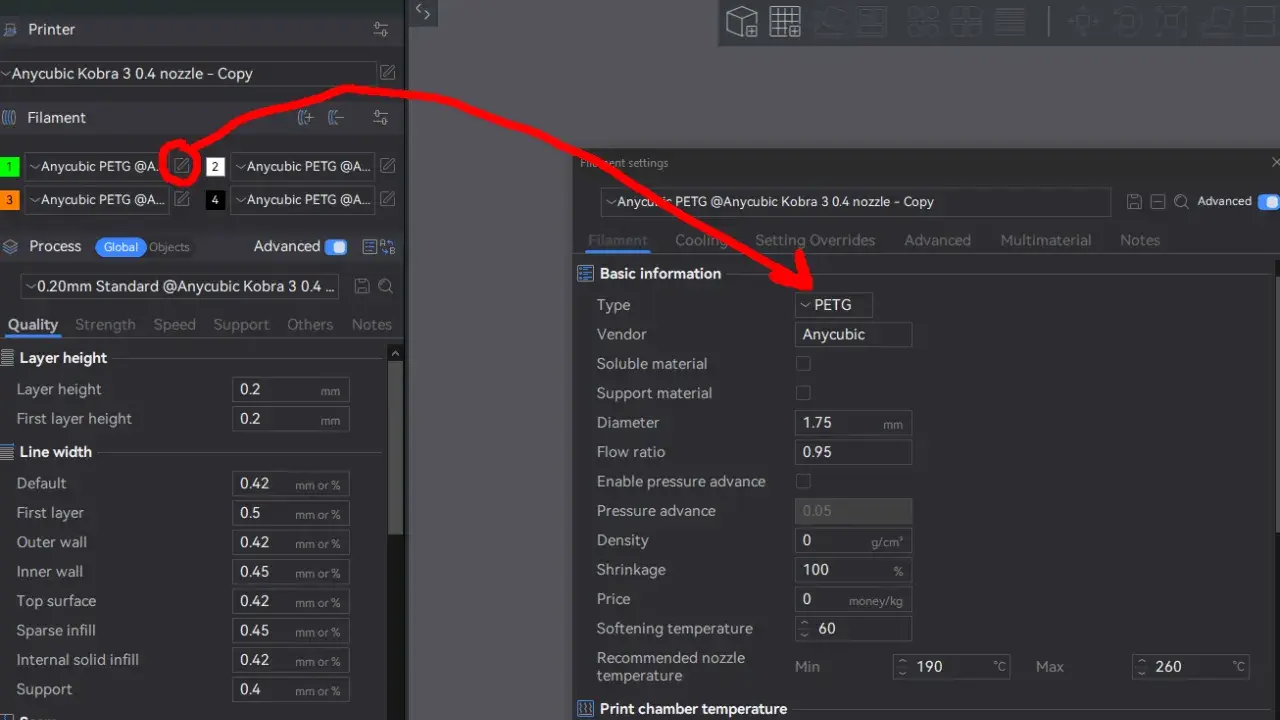Open filament 3 preset dropdown

pos(97,200)
